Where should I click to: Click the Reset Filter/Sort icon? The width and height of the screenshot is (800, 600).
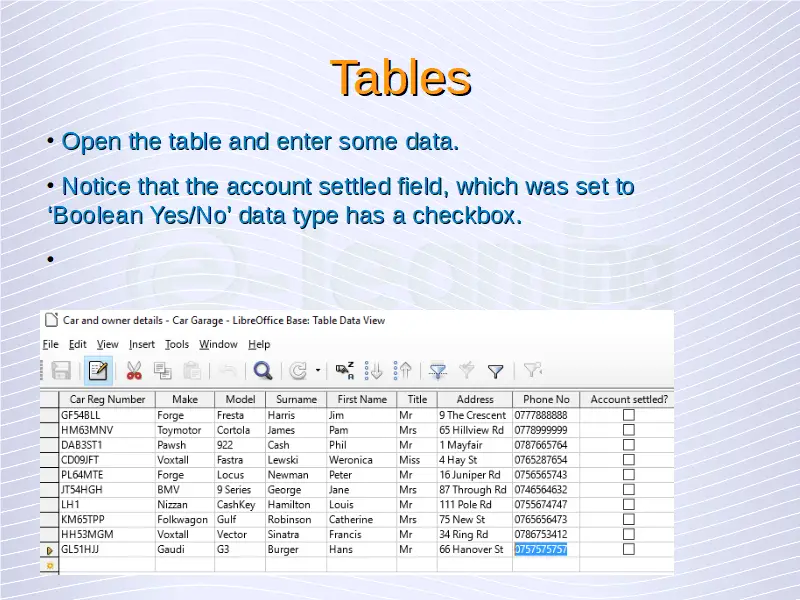[x=532, y=370]
